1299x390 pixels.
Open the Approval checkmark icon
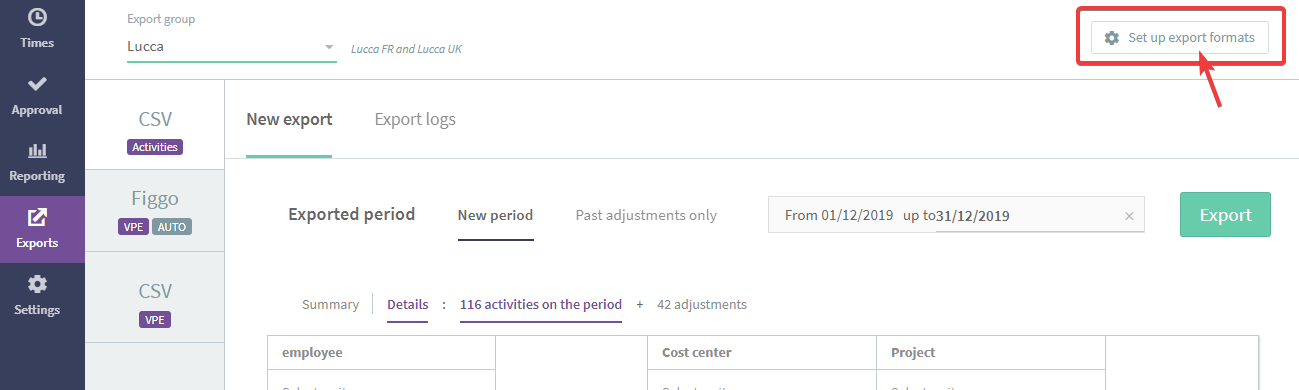(x=37, y=84)
